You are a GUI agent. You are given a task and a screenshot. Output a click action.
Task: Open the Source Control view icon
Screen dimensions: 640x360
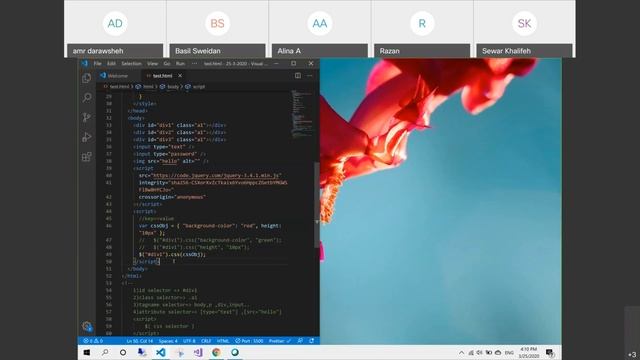(87, 117)
